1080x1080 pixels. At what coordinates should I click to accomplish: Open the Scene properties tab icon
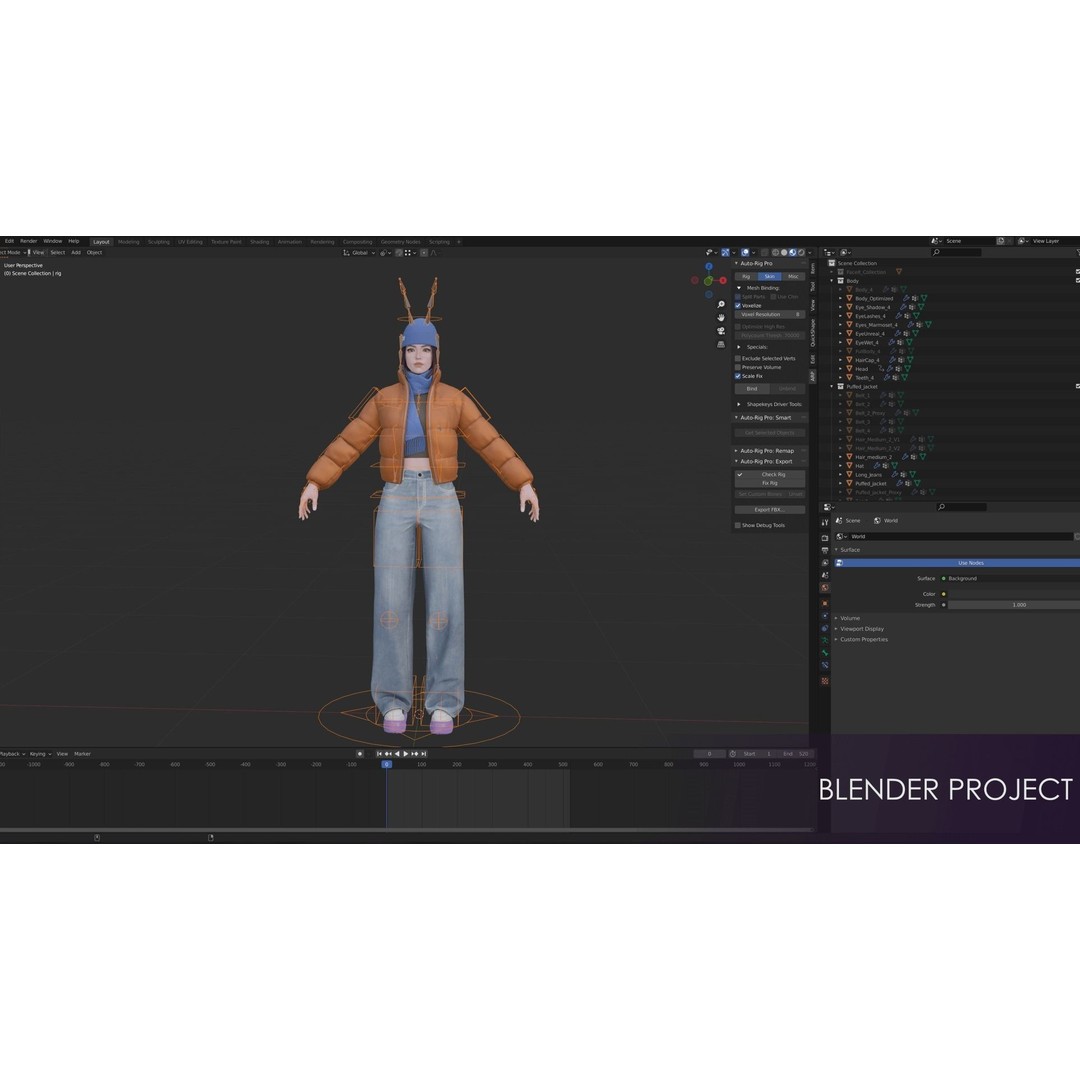coord(824,575)
